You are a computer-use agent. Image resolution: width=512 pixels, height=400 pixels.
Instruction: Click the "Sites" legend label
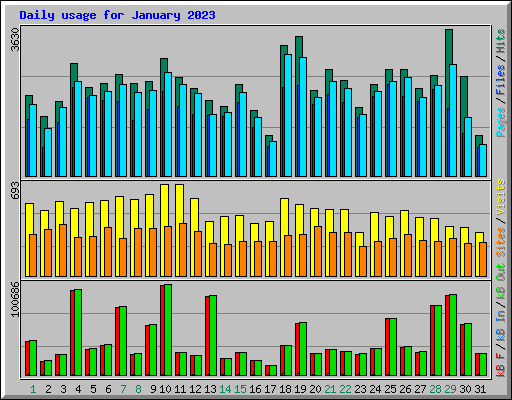coord(501,241)
